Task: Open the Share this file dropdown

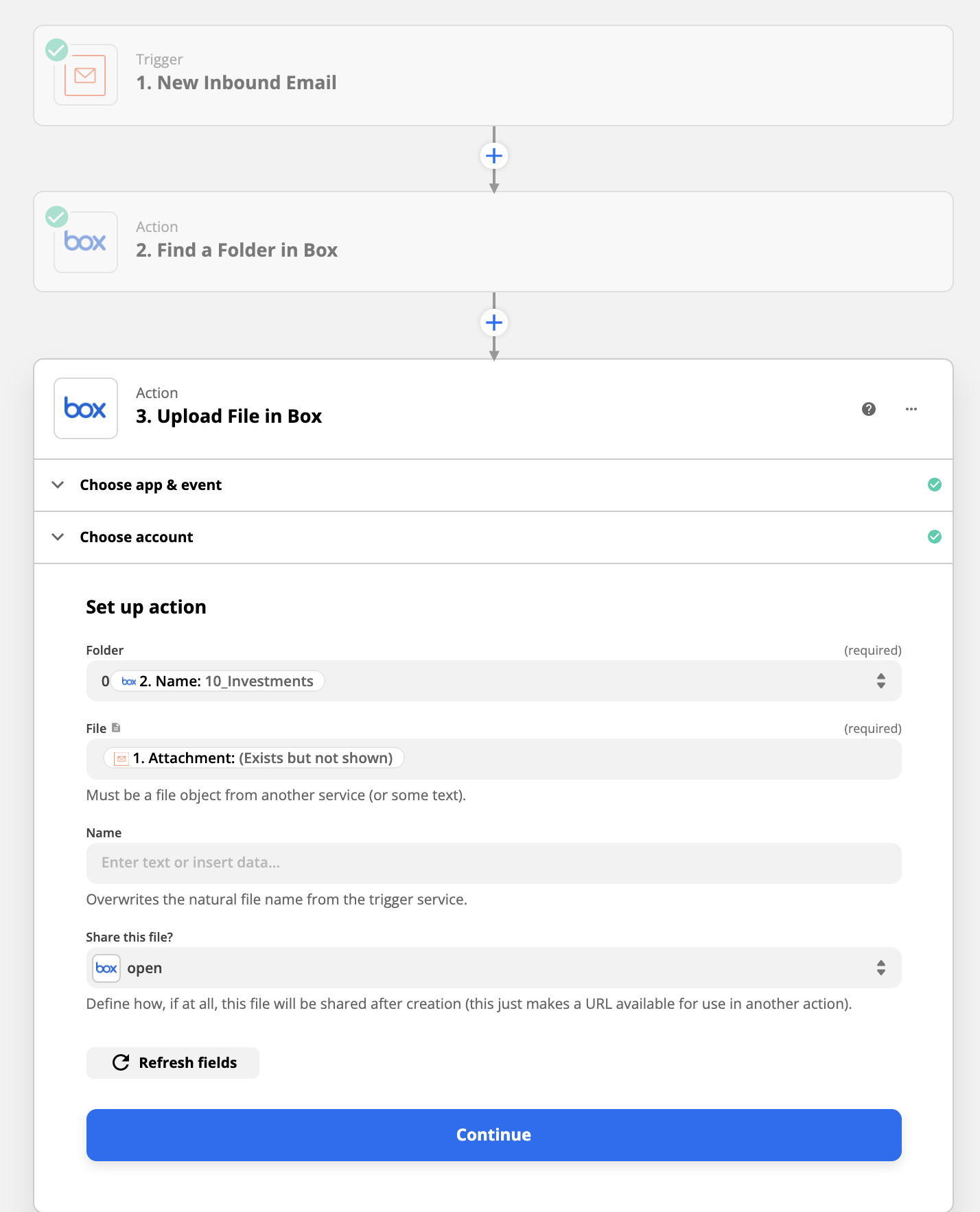Action: (x=494, y=968)
